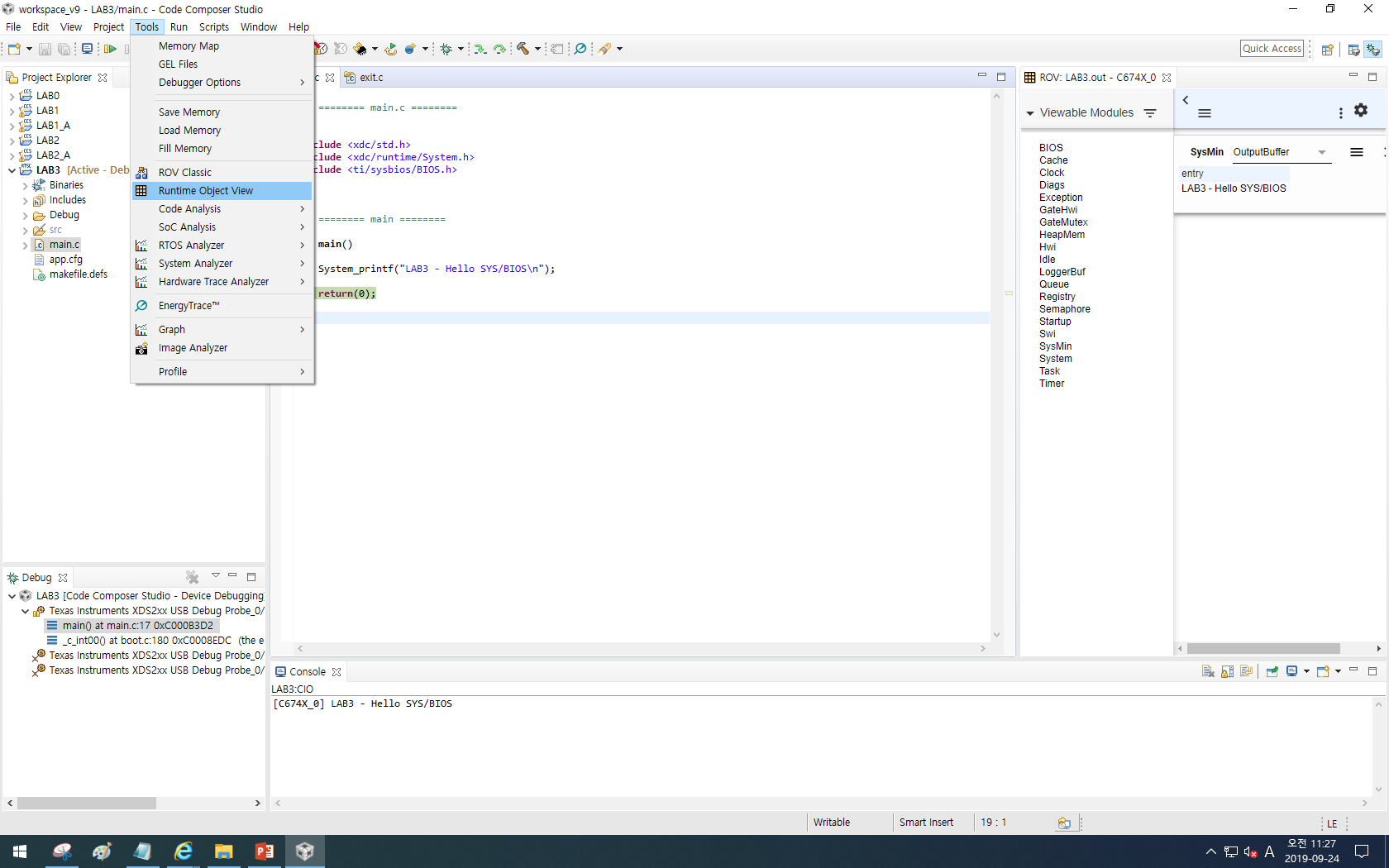Viewport: 1389px width, 868px height.
Task: Click the New file toolbar icon
Action: point(14,49)
